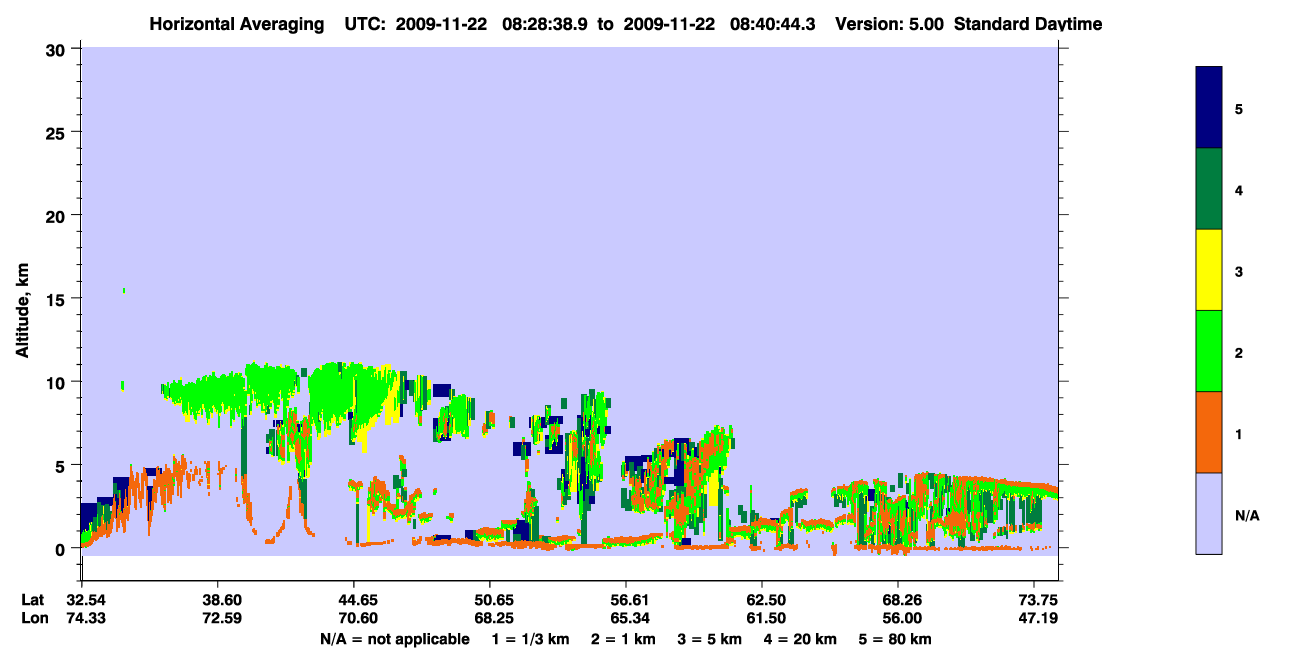
Task: Click the 30 km altitude tick label
Action: tap(56, 49)
